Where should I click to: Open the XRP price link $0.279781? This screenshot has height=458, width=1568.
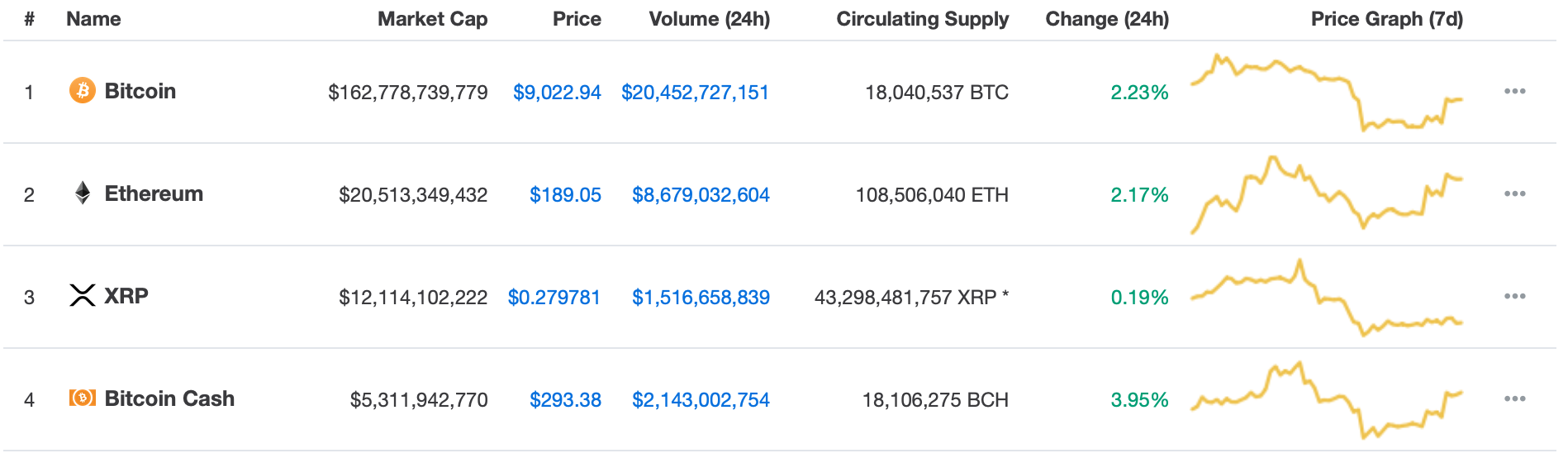click(x=554, y=298)
